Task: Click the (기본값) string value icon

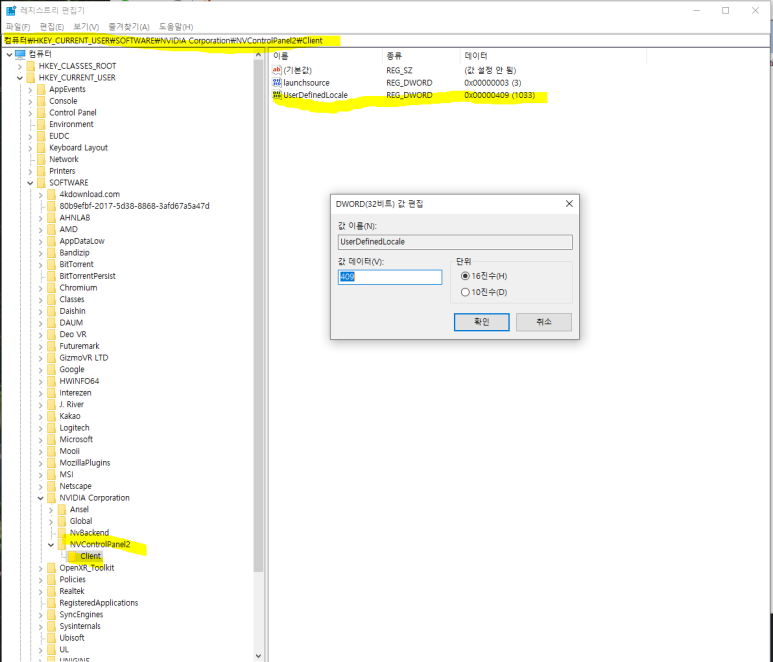Action: 277,70
